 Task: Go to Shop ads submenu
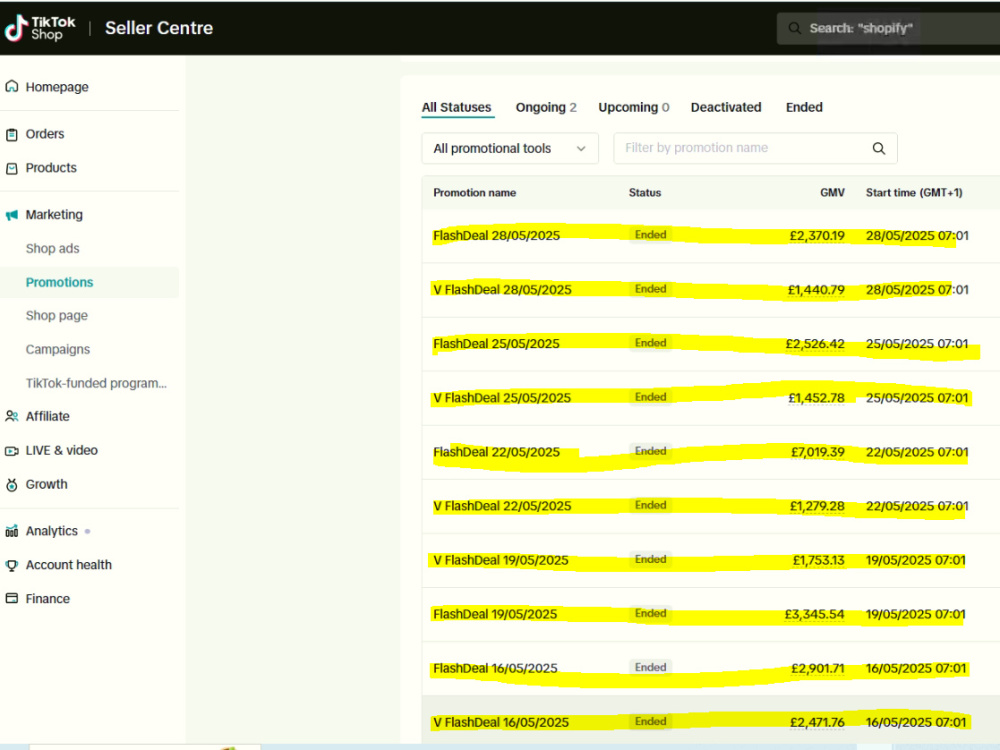(x=52, y=249)
